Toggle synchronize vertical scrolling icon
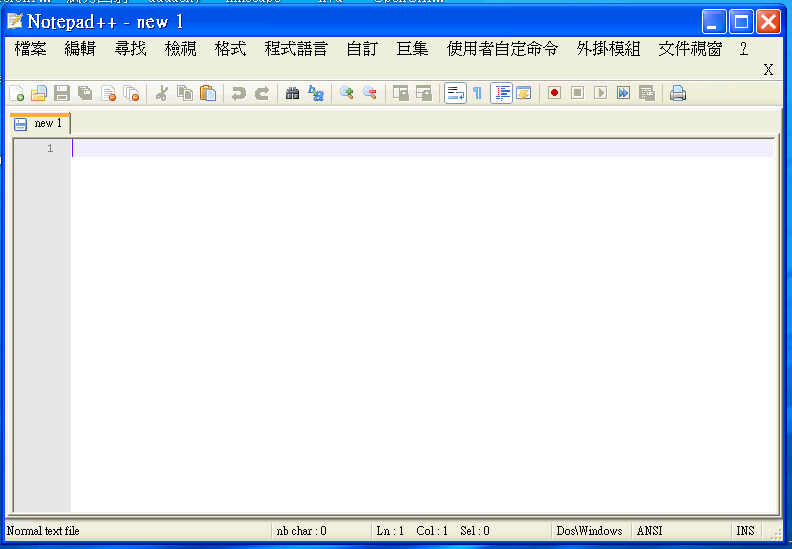This screenshot has width=792, height=549. pos(401,93)
